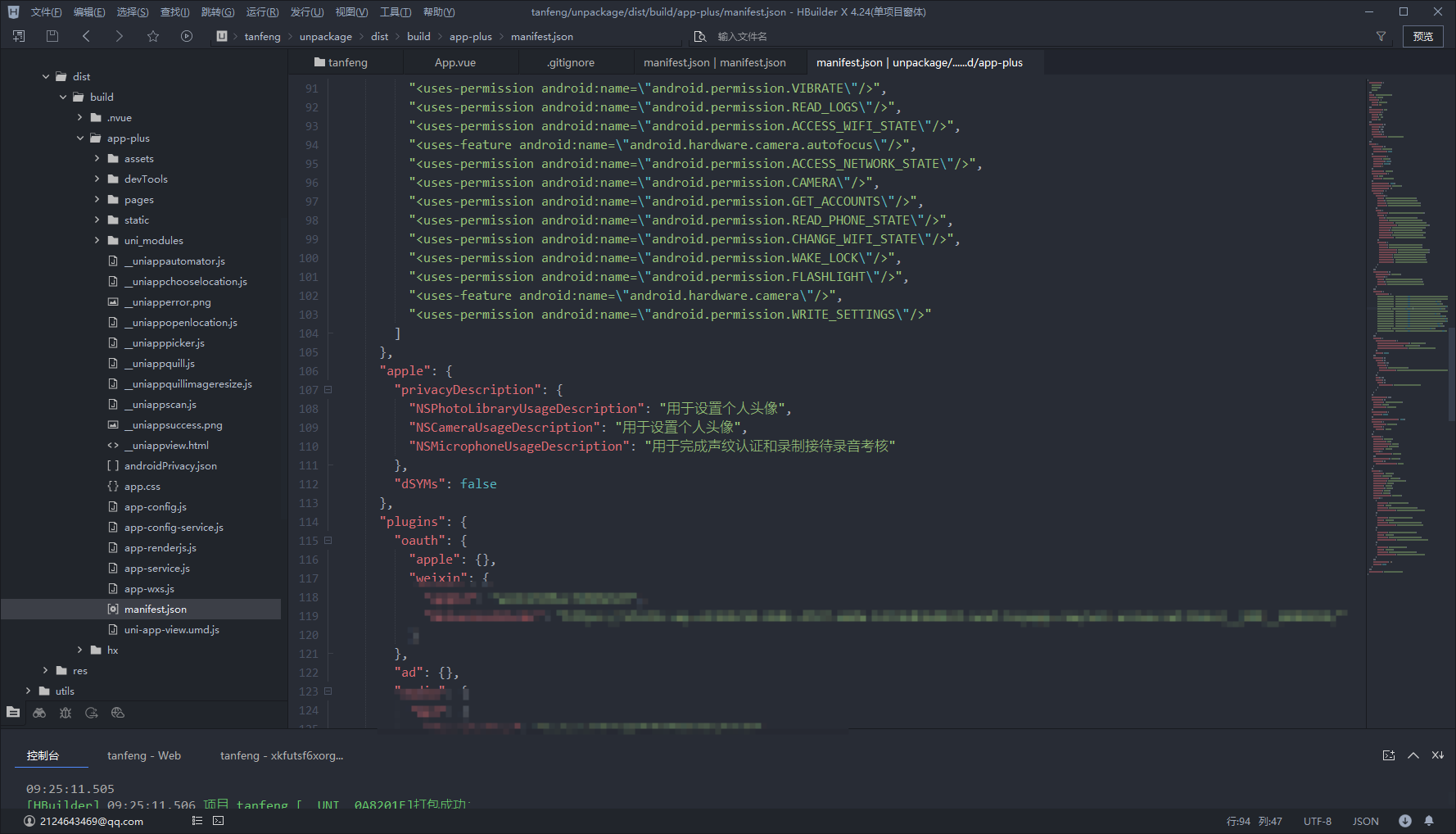Expand the uni_modules folder
The height and width of the screenshot is (834, 1456).
97,240
